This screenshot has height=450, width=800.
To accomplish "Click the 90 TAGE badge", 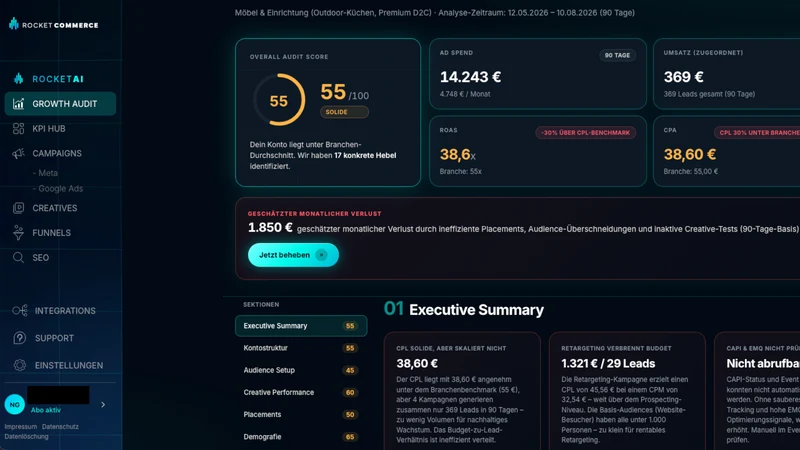I will pyautogui.click(x=617, y=55).
